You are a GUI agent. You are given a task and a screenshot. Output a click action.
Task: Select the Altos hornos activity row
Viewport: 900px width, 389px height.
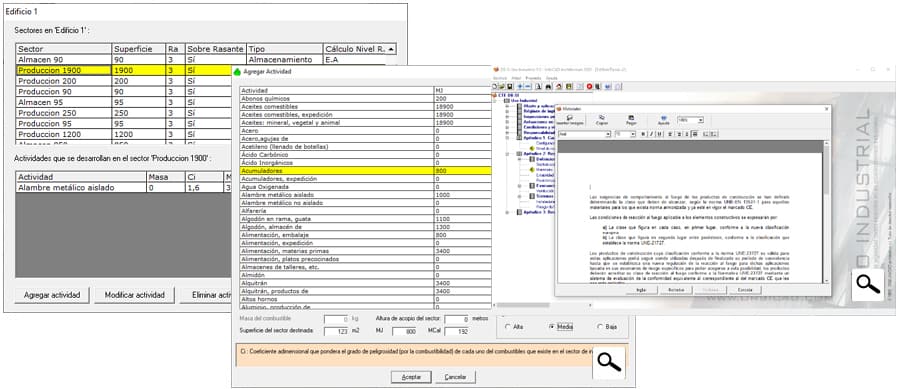click(366, 299)
